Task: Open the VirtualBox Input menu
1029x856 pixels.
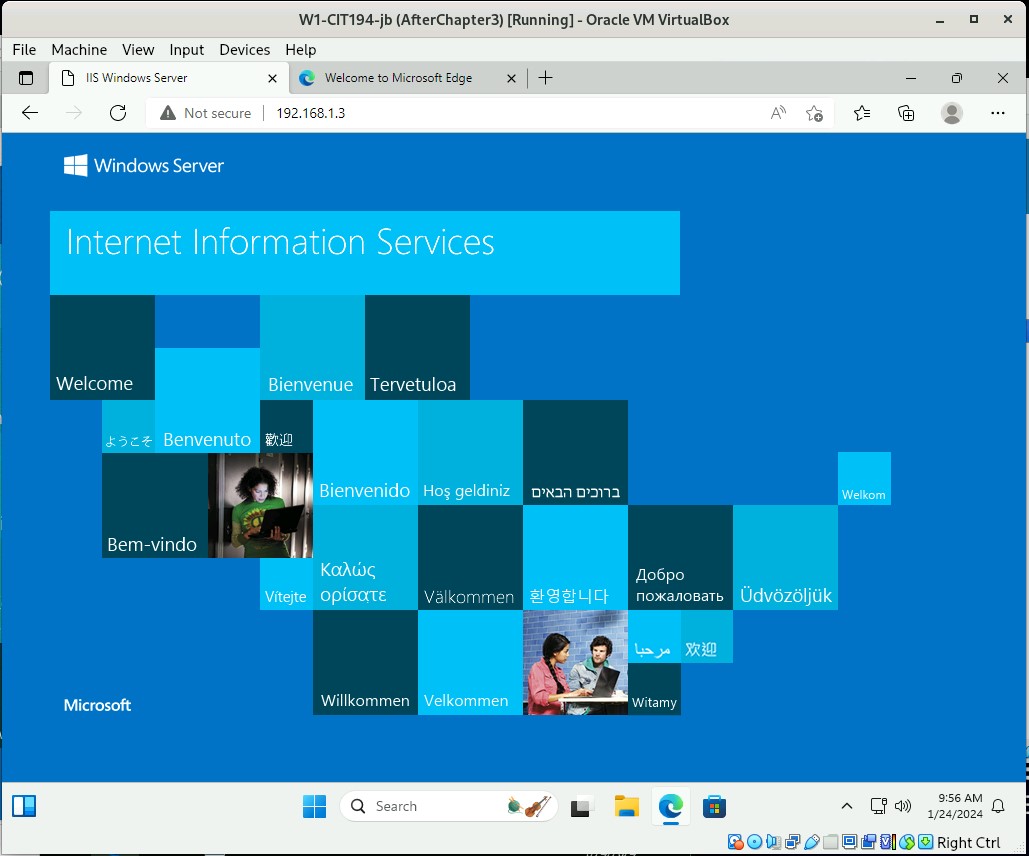Action: (x=186, y=50)
